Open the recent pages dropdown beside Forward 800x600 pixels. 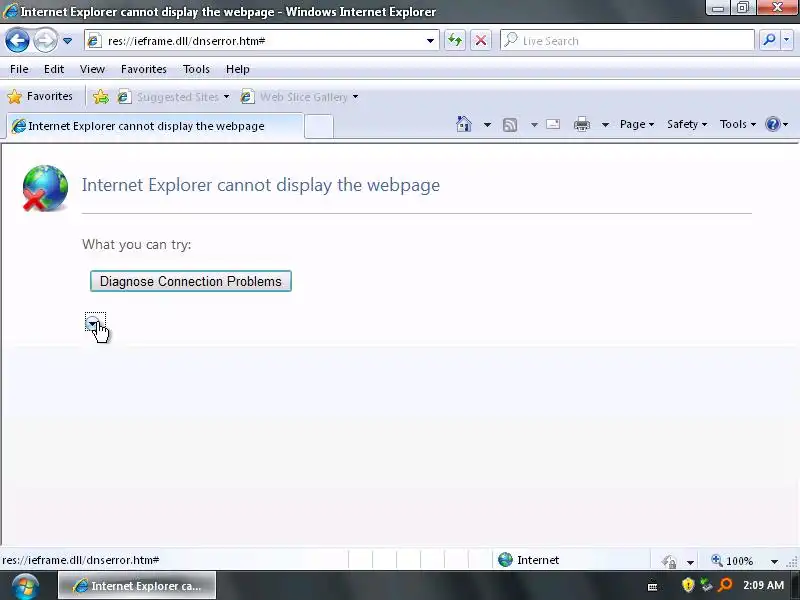point(67,41)
